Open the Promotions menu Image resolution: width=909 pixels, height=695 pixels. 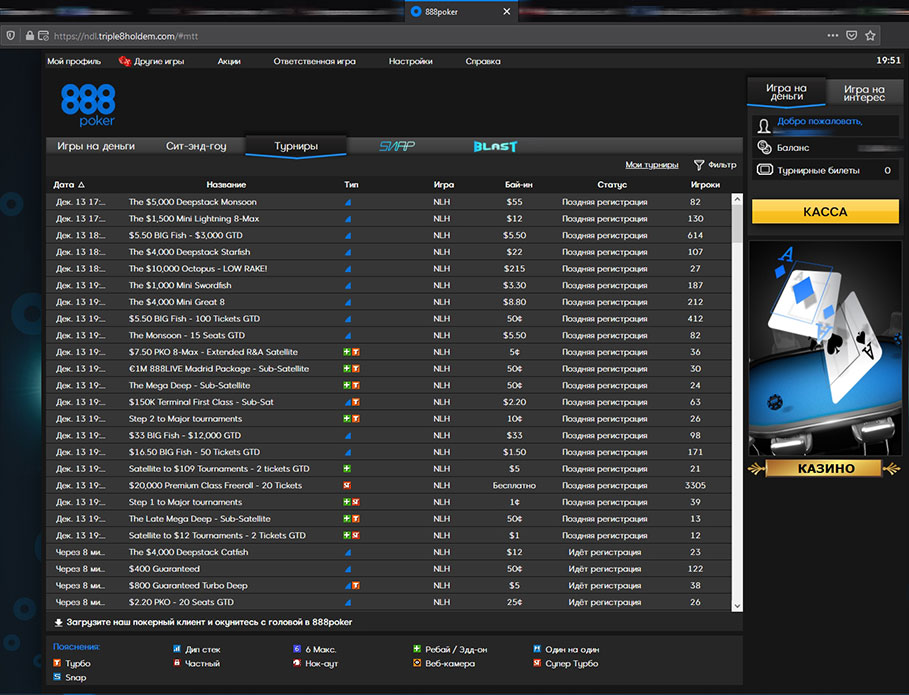tap(229, 61)
